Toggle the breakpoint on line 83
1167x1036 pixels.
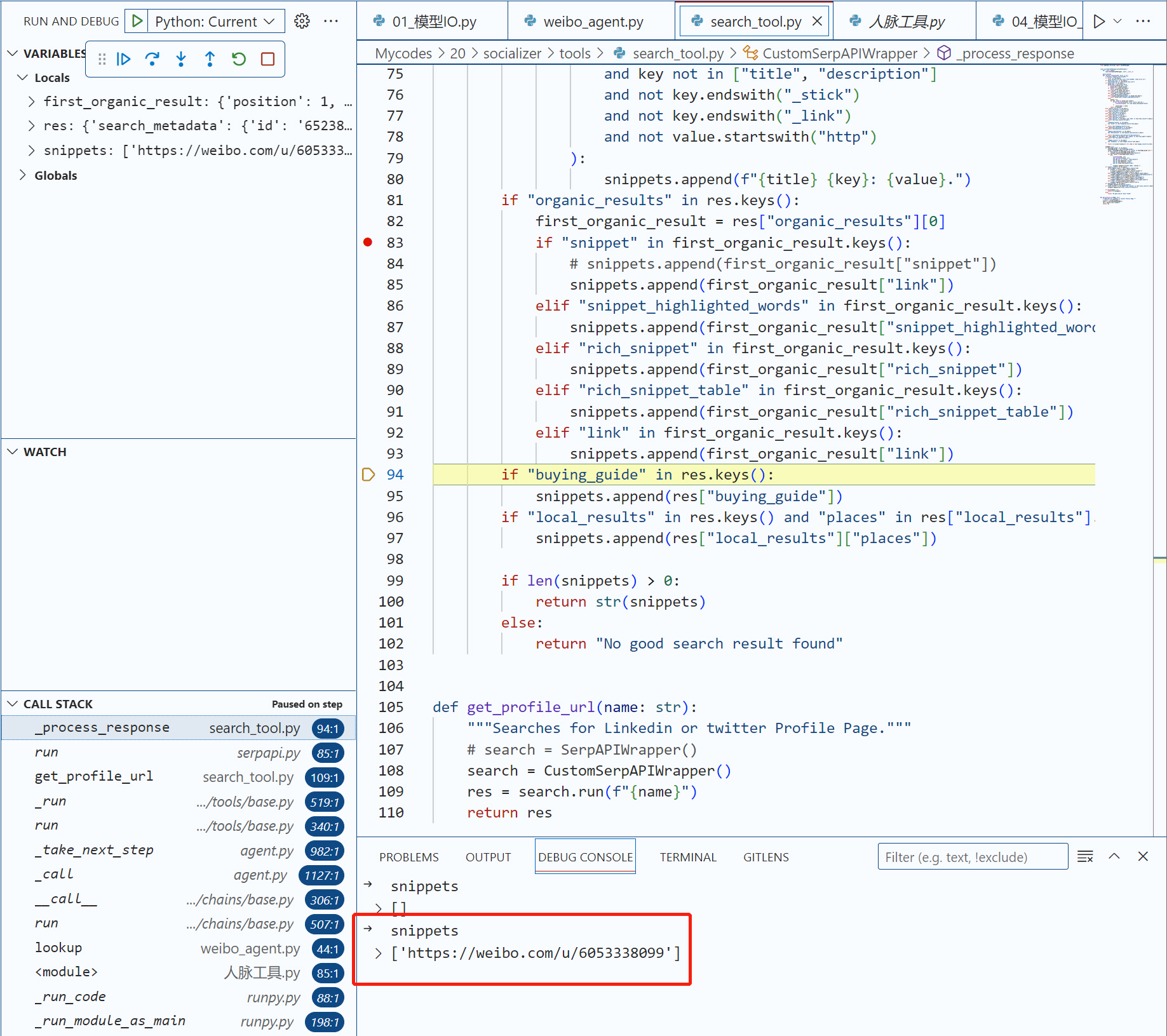point(368,242)
